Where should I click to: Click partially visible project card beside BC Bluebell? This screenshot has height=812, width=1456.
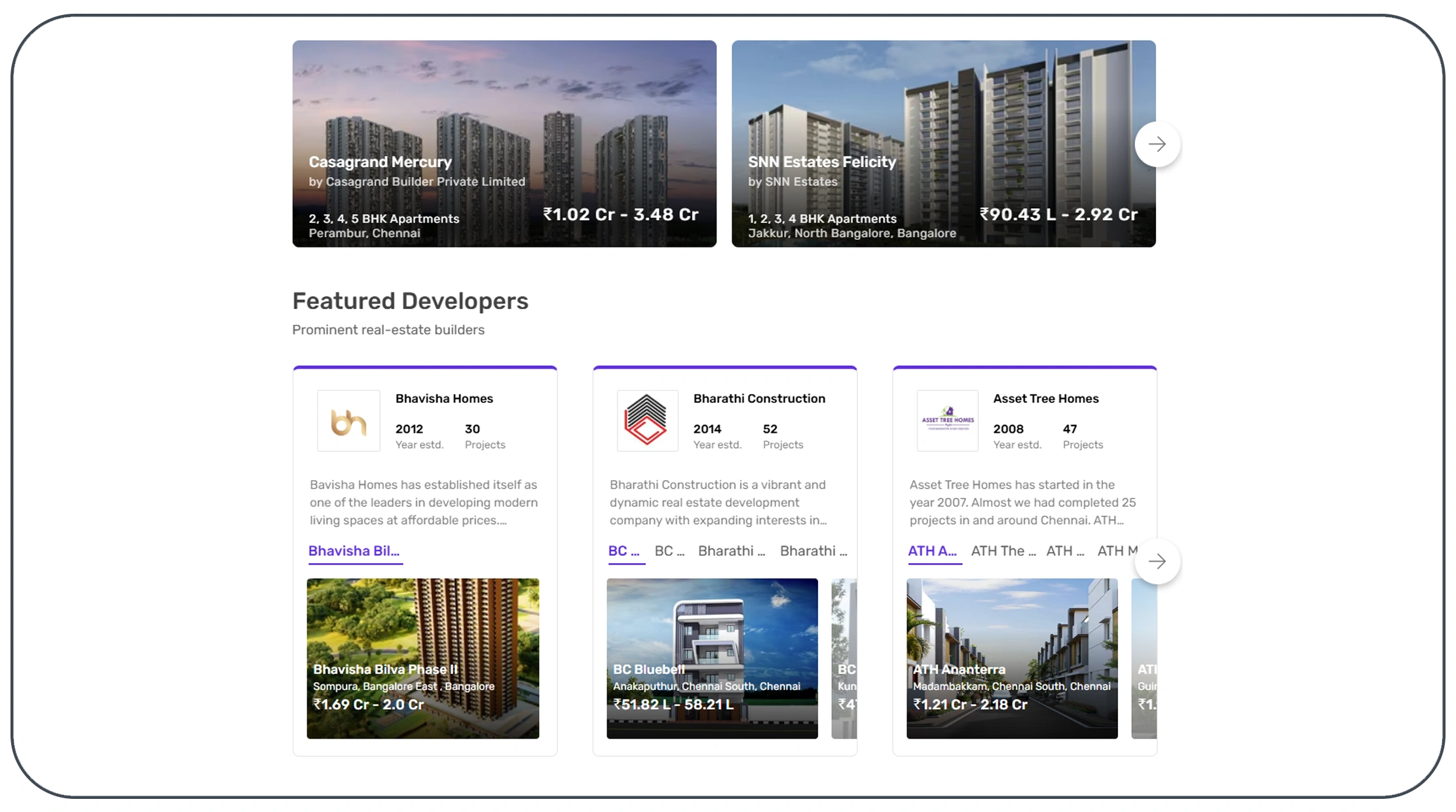coord(844,658)
